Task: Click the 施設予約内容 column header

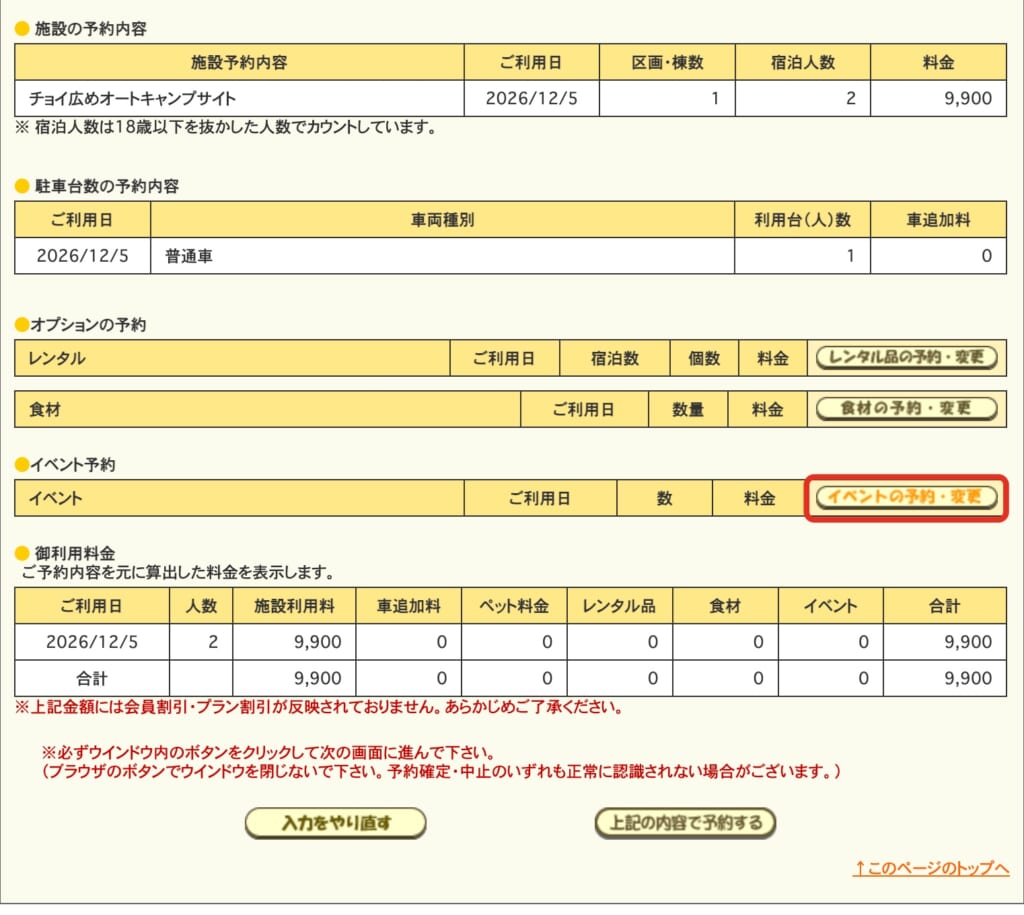Action: point(239,63)
